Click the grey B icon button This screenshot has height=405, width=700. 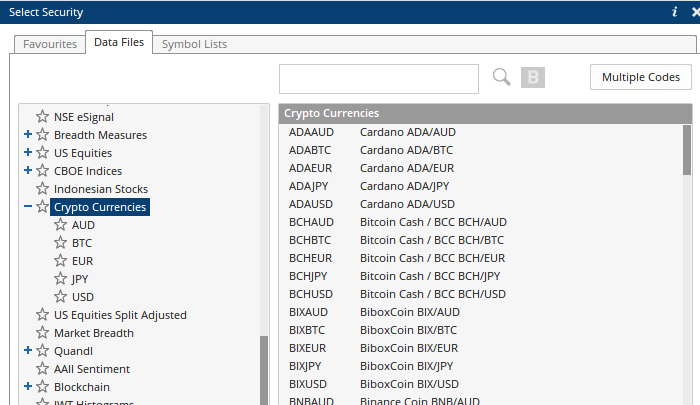coord(533,77)
